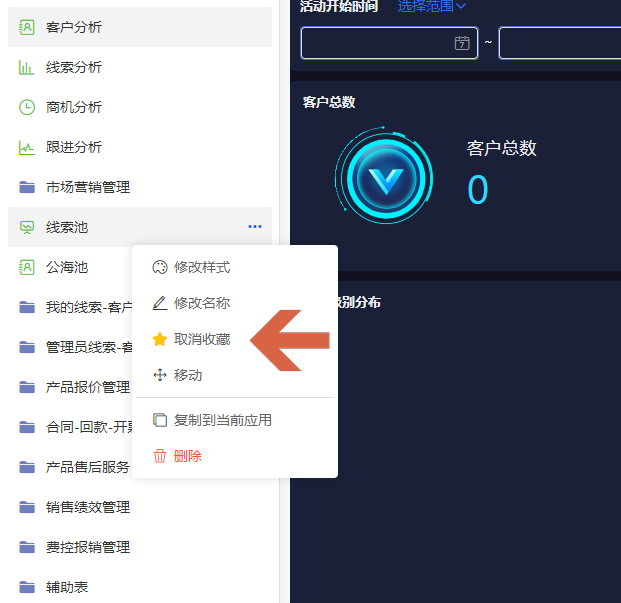Click the end date input field
This screenshot has height=603, width=621.
coord(560,43)
